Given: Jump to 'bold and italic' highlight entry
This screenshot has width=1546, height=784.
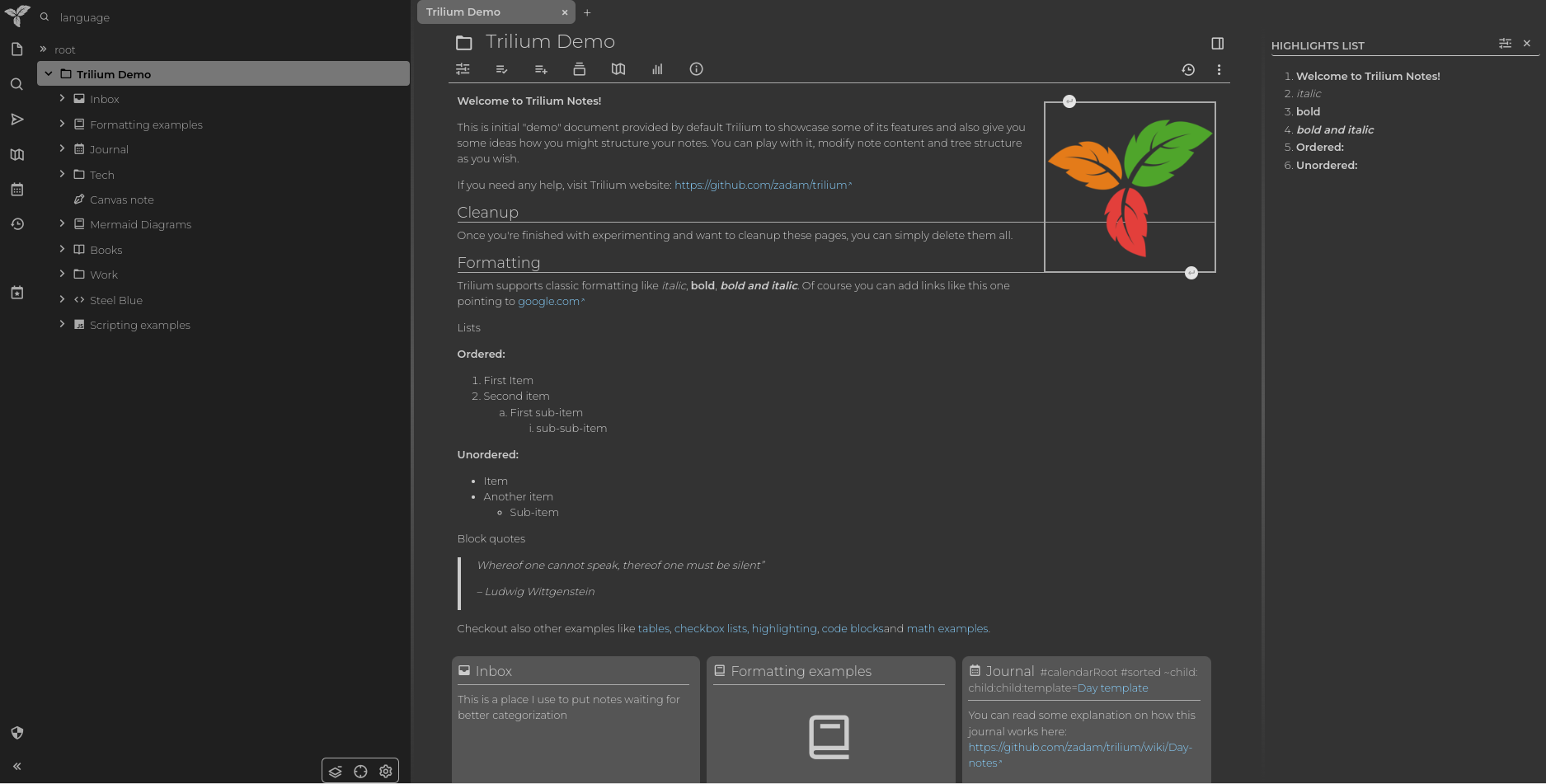Looking at the screenshot, I should click(1335, 129).
